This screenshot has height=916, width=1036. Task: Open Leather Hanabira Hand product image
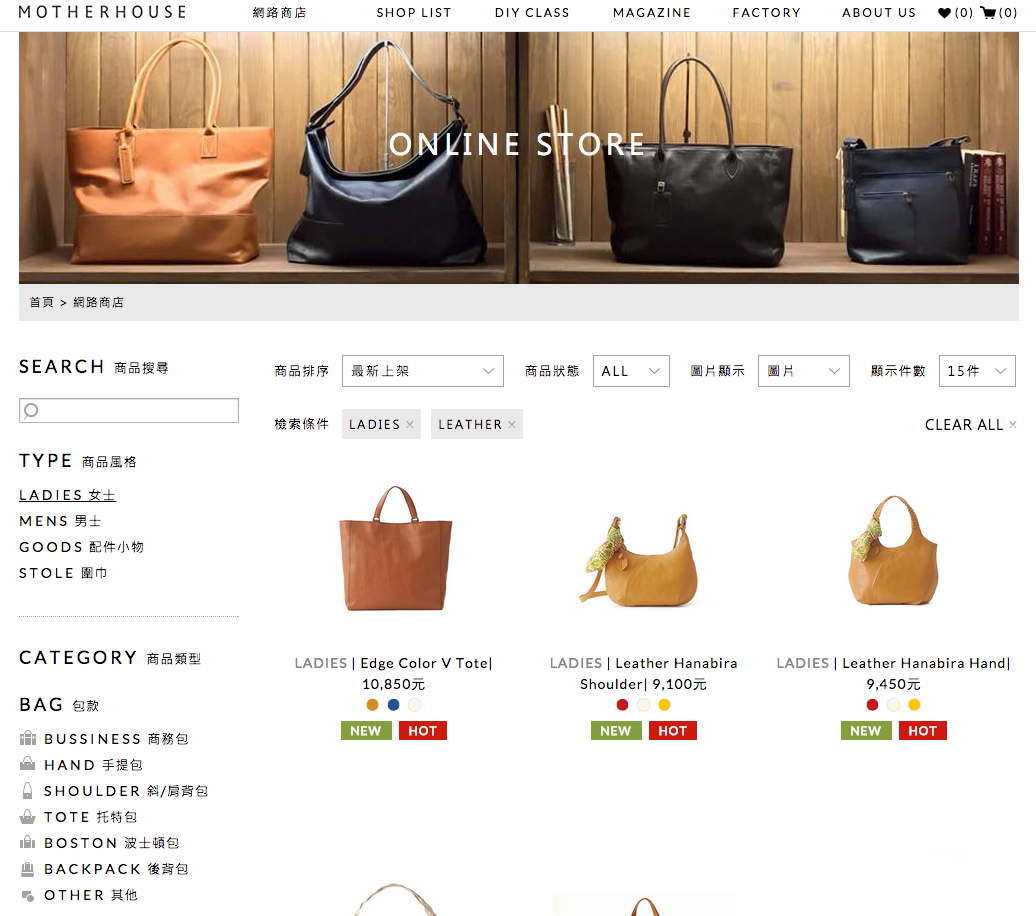(893, 551)
